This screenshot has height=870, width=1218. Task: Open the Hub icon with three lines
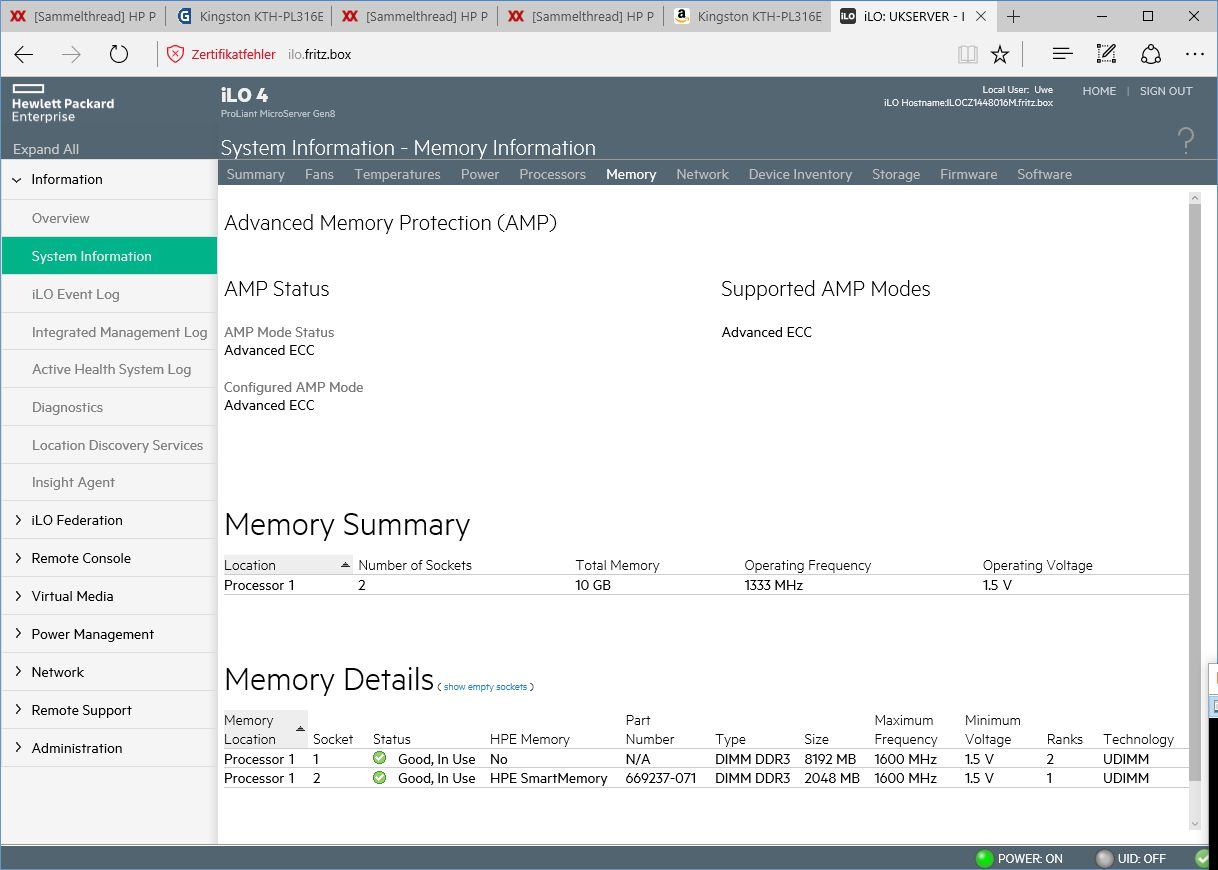click(x=1062, y=54)
